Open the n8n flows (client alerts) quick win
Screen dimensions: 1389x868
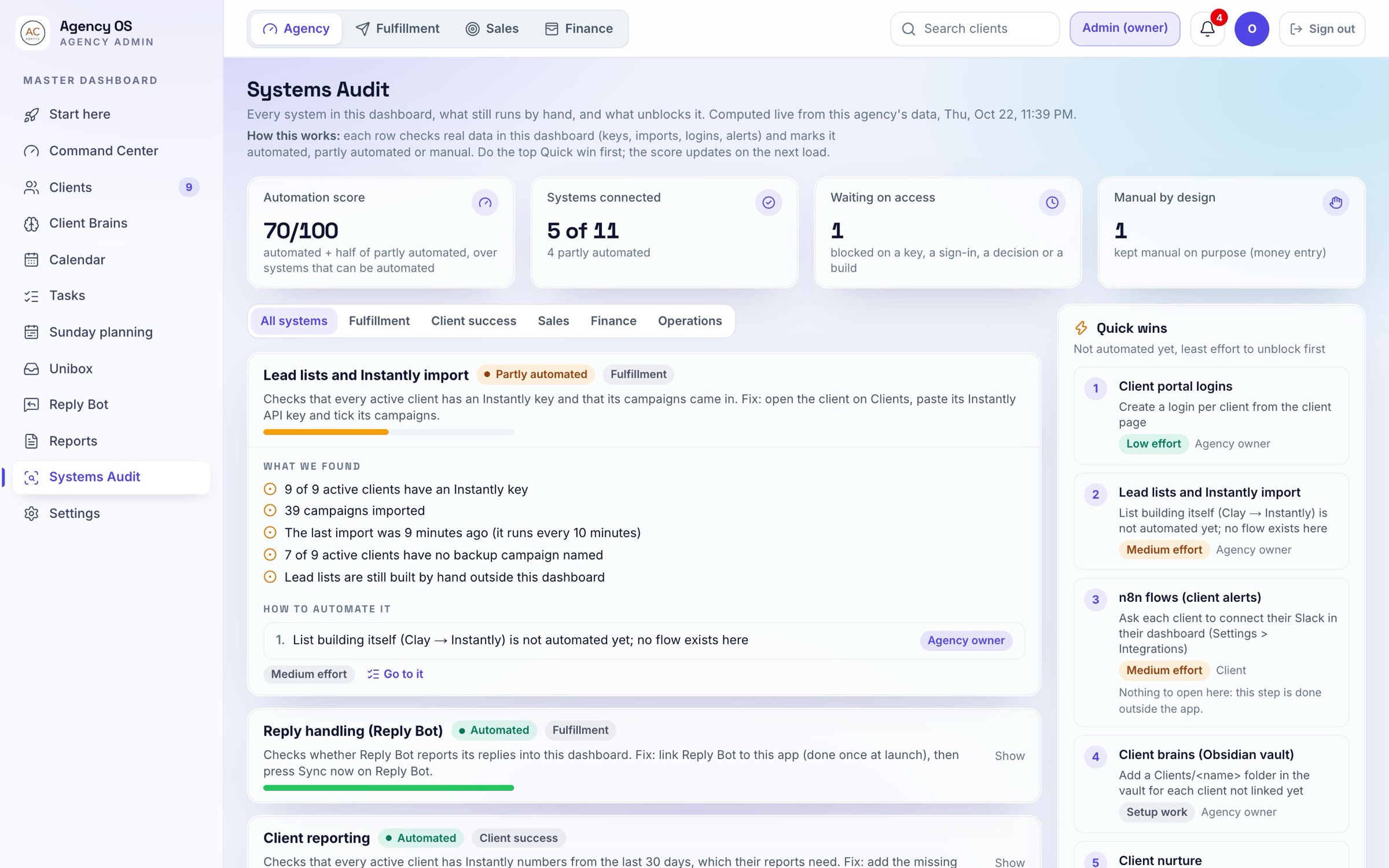point(1211,653)
